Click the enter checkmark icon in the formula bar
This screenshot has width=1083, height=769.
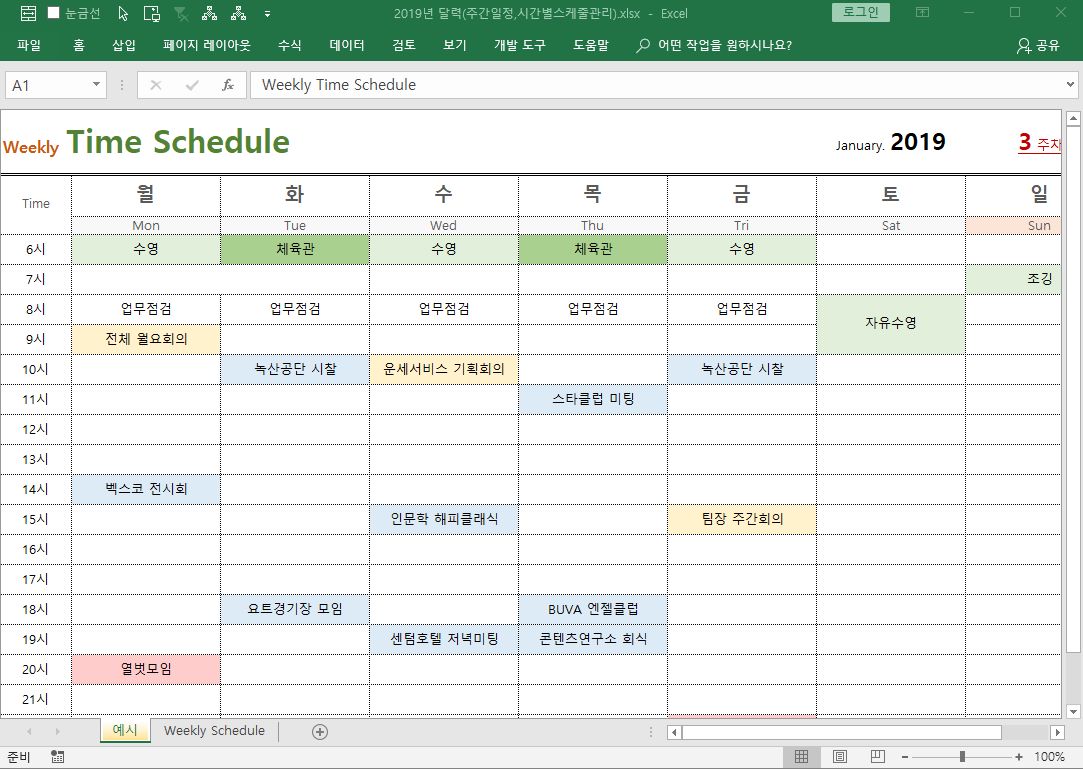pyautogui.click(x=191, y=85)
